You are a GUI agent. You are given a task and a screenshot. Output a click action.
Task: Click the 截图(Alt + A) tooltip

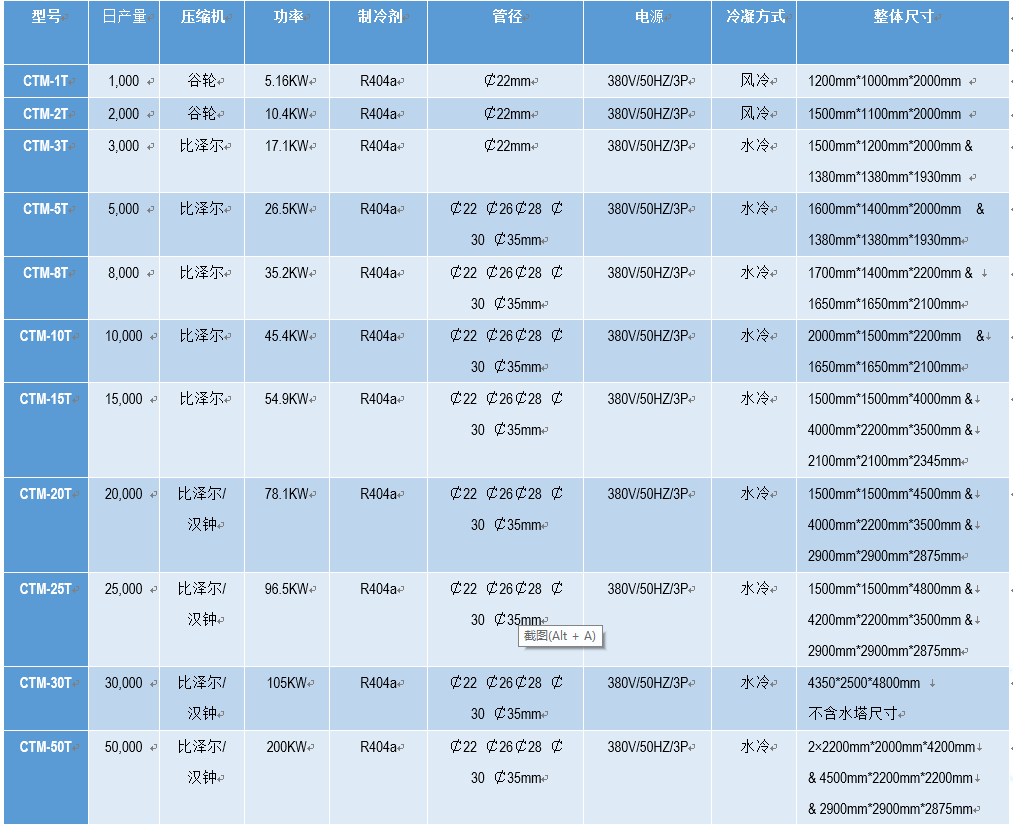coord(560,636)
